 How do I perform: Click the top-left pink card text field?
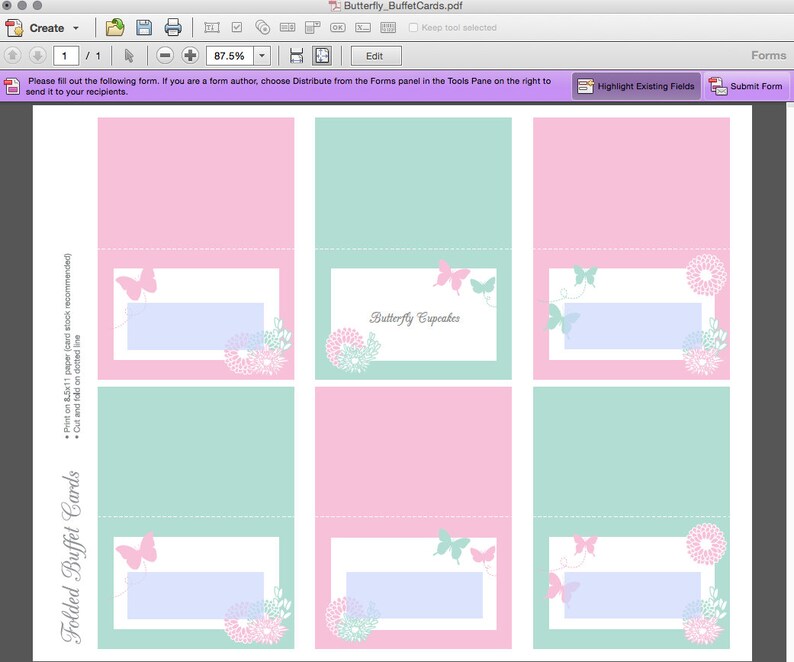tap(195, 326)
